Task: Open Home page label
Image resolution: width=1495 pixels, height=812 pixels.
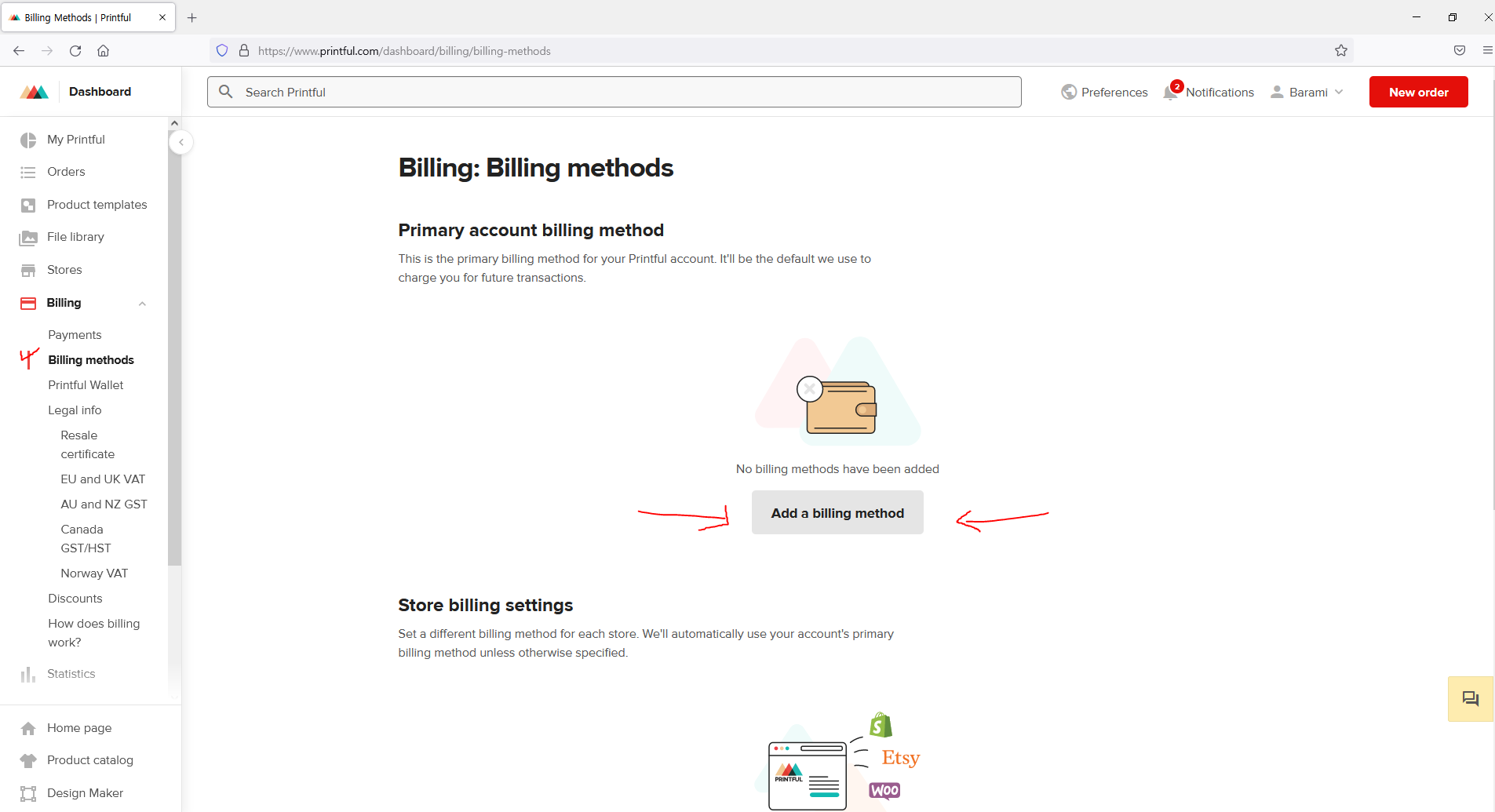Action: pyautogui.click(x=79, y=728)
